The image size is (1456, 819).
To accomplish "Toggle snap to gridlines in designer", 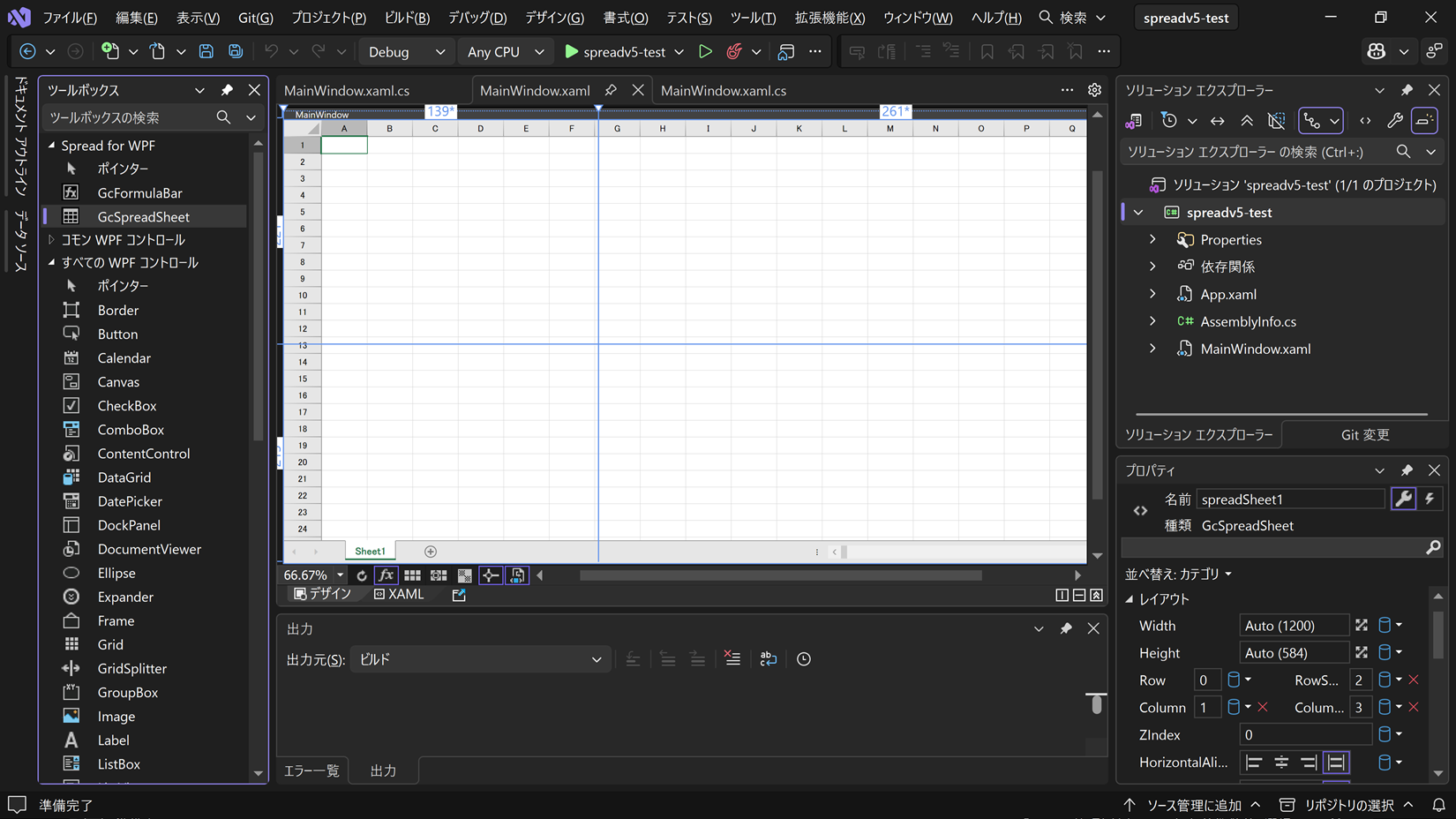I will point(439,575).
